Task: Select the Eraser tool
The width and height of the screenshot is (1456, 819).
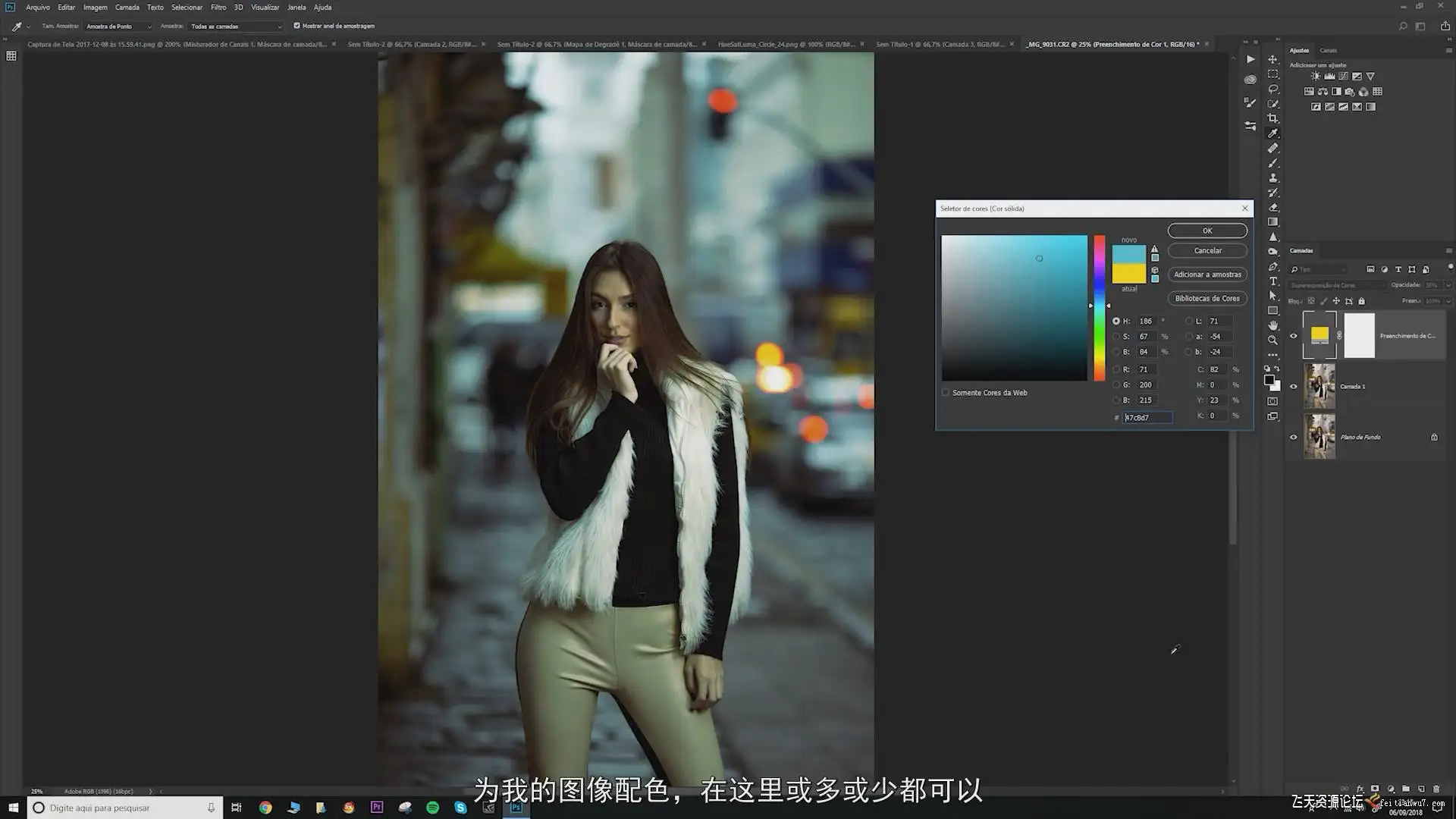Action: [1273, 207]
